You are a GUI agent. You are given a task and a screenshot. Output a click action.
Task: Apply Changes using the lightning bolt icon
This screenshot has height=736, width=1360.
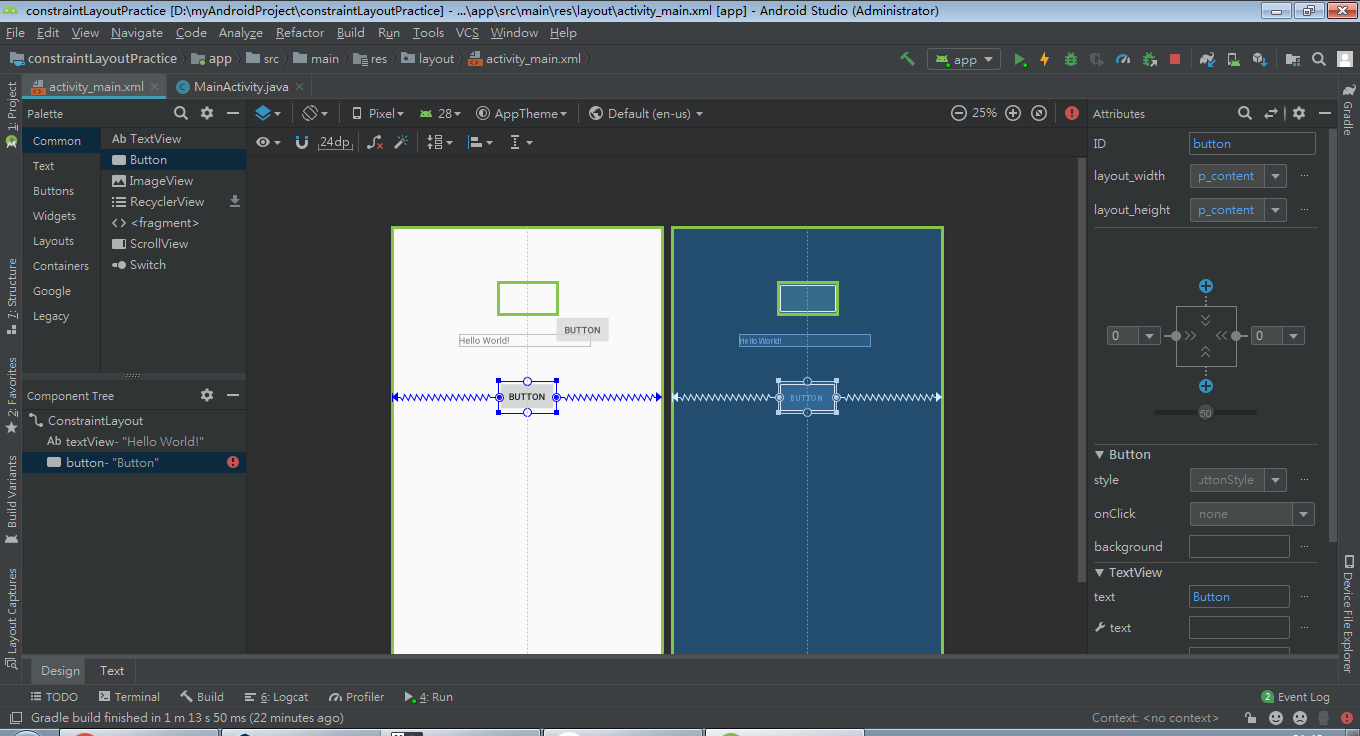click(x=1044, y=59)
